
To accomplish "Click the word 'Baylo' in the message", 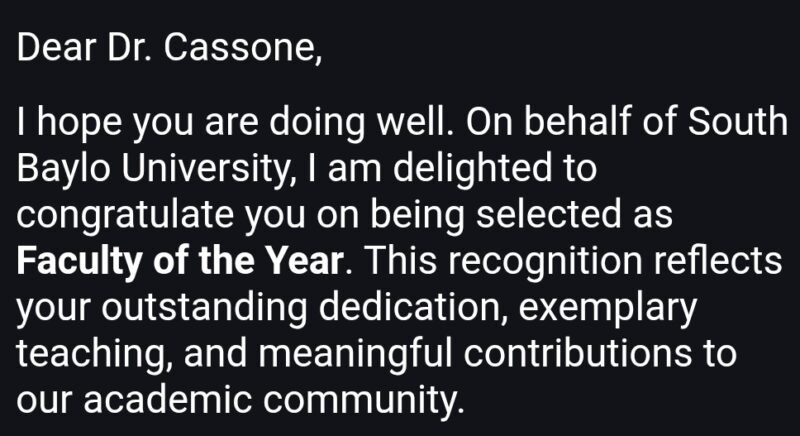I will (x=60, y=170).
